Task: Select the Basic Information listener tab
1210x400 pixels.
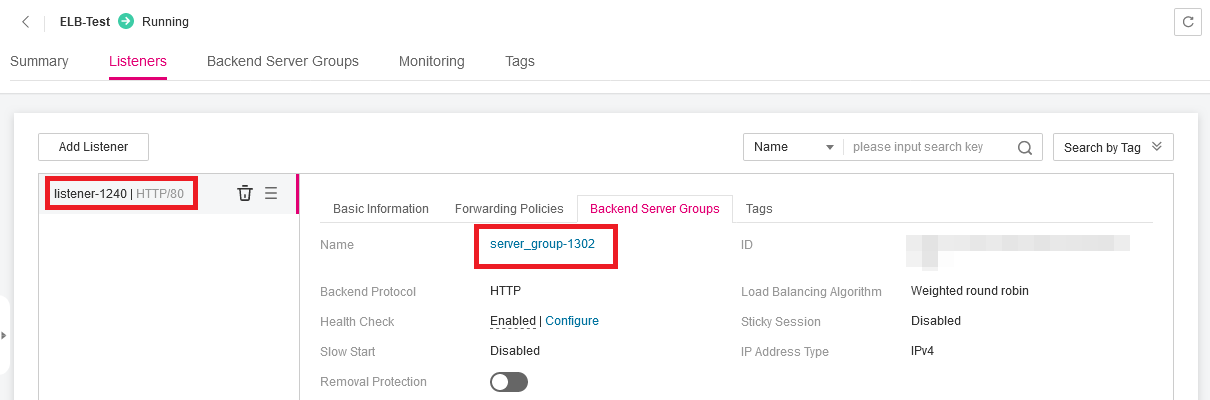Action: [380, 209]
